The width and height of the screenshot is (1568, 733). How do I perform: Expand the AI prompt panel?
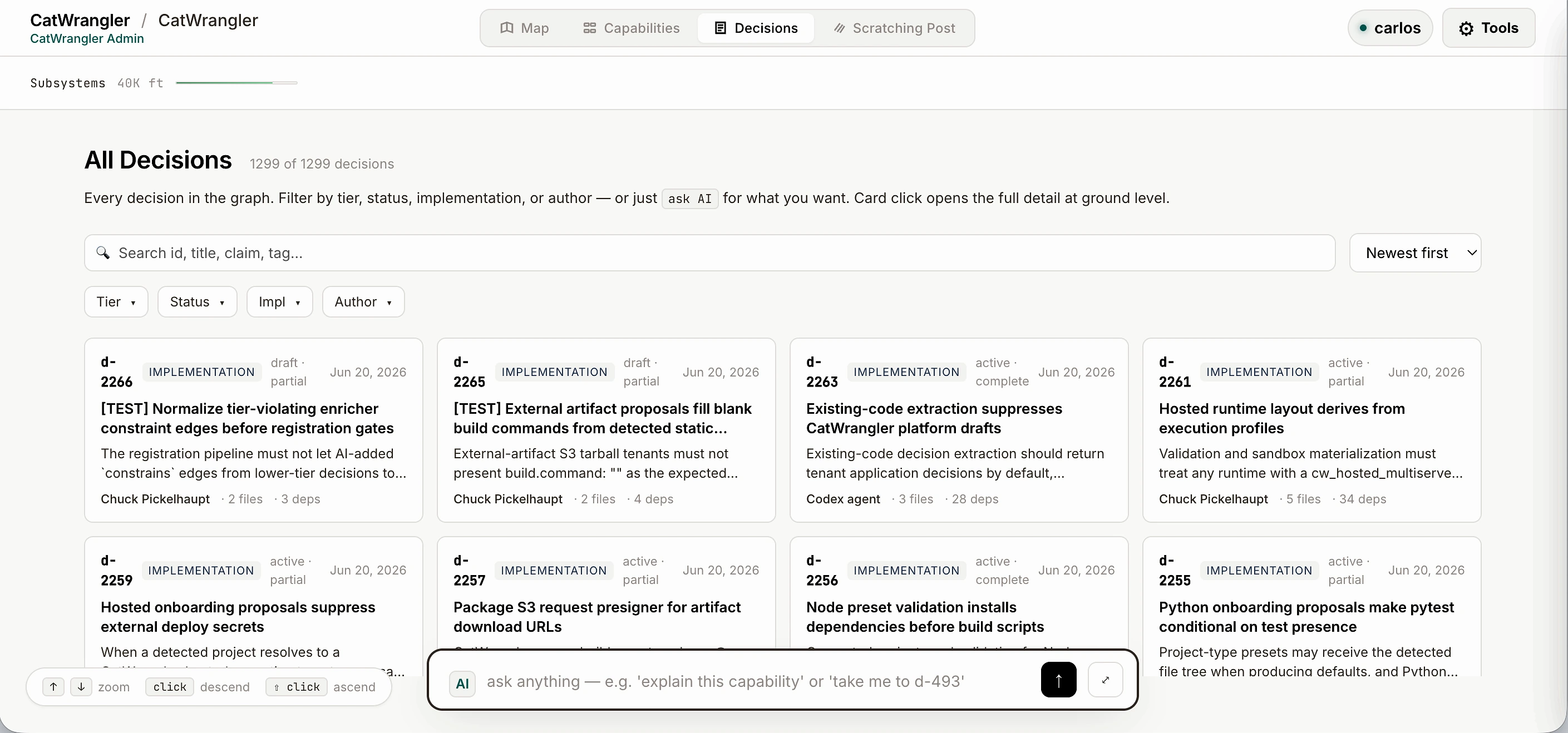(1106, 680)
